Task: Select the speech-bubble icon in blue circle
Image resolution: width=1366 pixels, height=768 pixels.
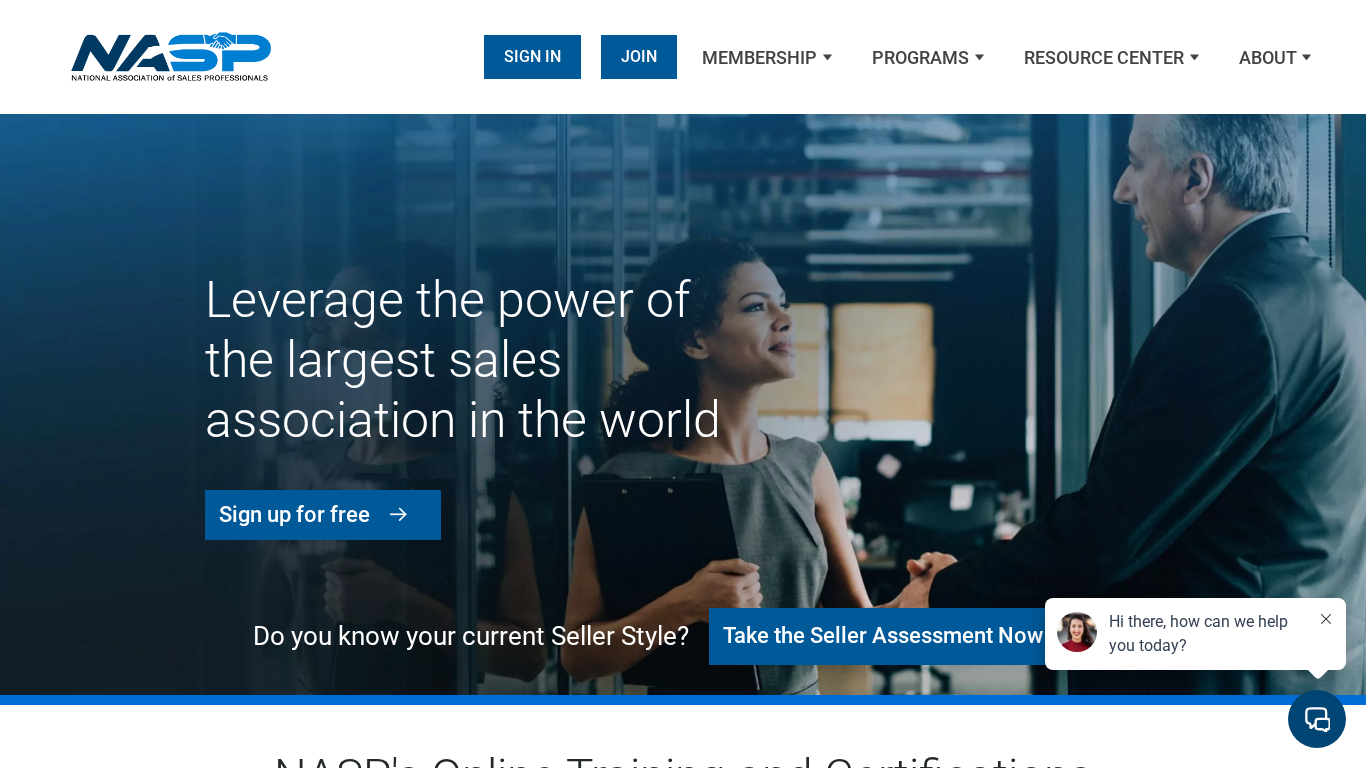Action: [x=1316, y=718]
